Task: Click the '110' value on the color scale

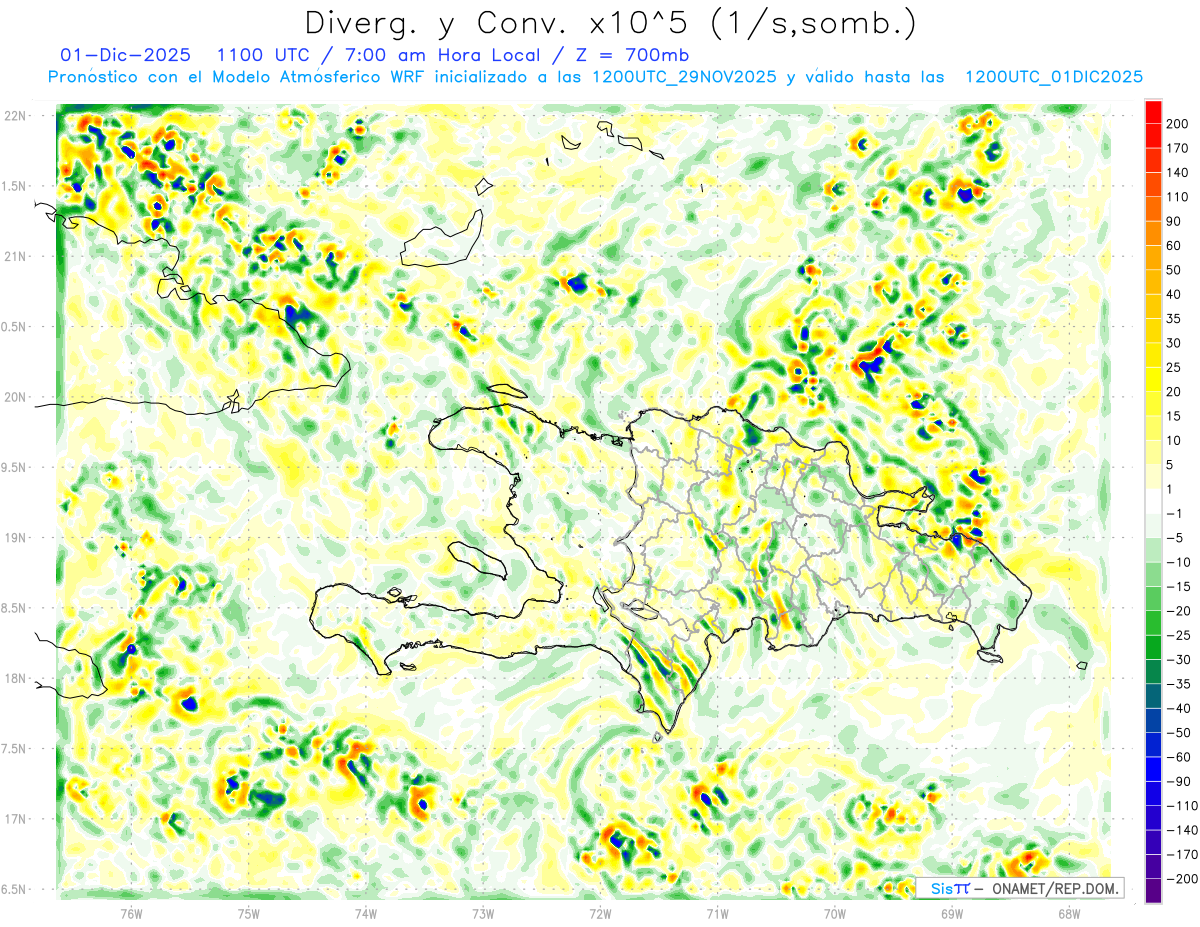Action: 1178,197
